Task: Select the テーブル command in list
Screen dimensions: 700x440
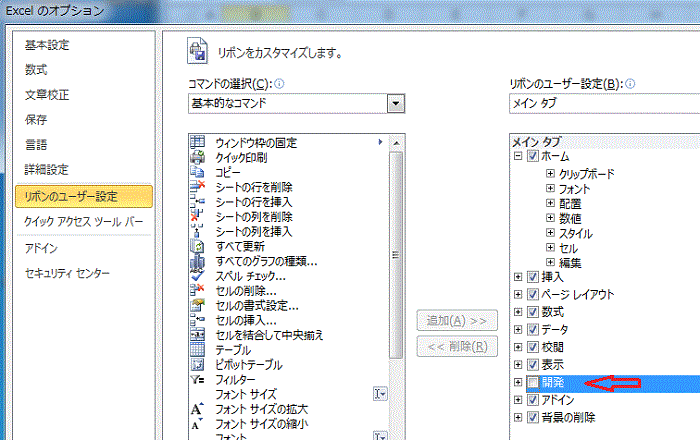Action: tap(234, 350)
